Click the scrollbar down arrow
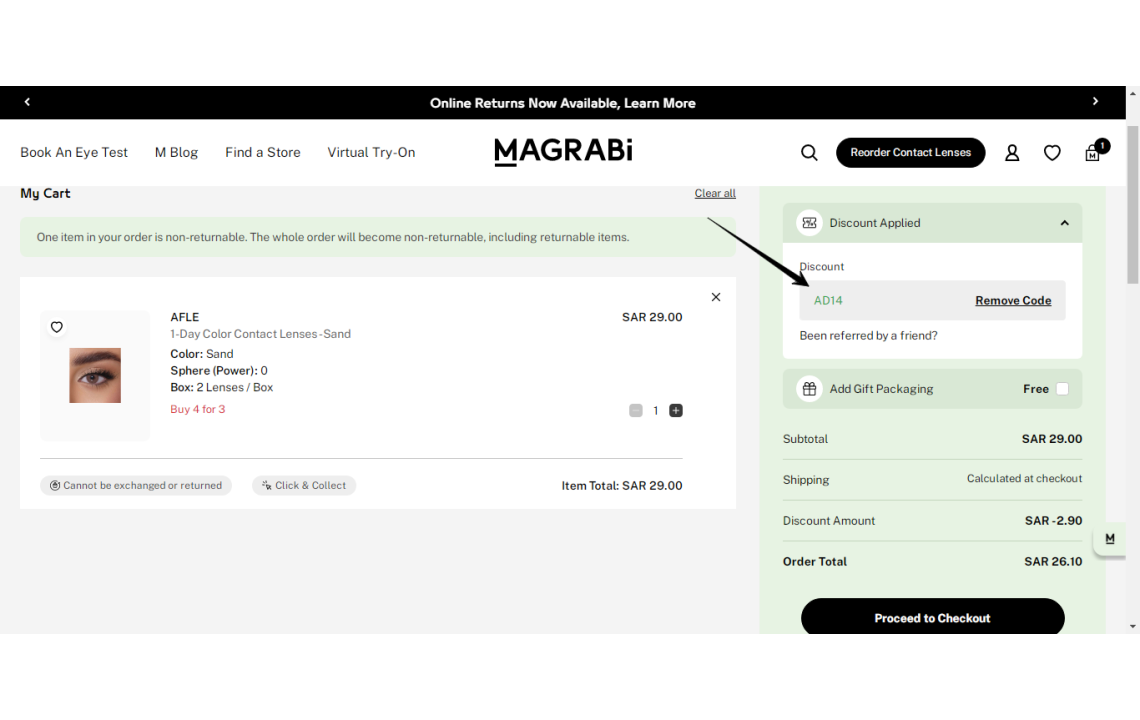The image size is (1140, 720). pos(1133,626)
